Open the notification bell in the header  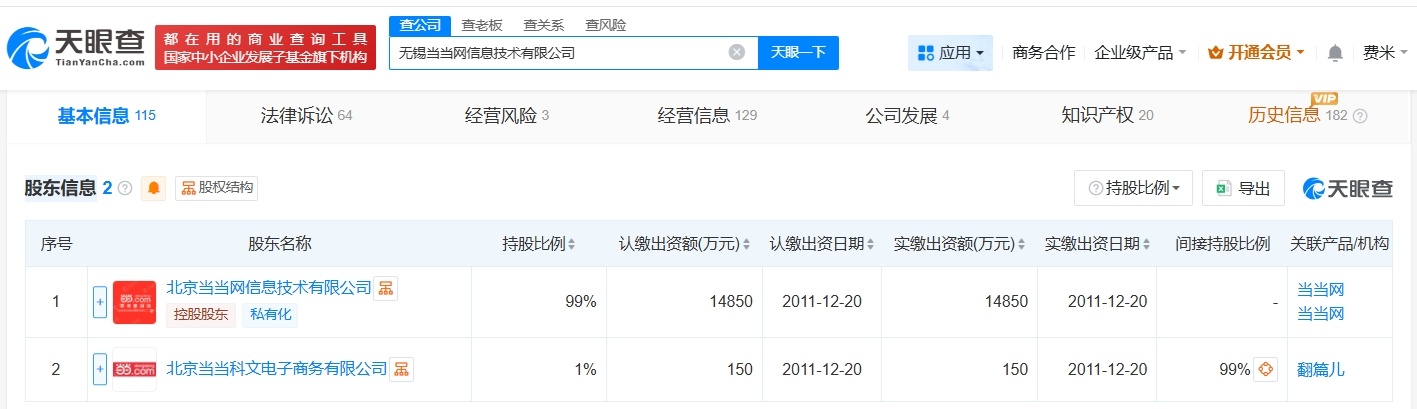pyautogui.click(x=1335, y=53)
